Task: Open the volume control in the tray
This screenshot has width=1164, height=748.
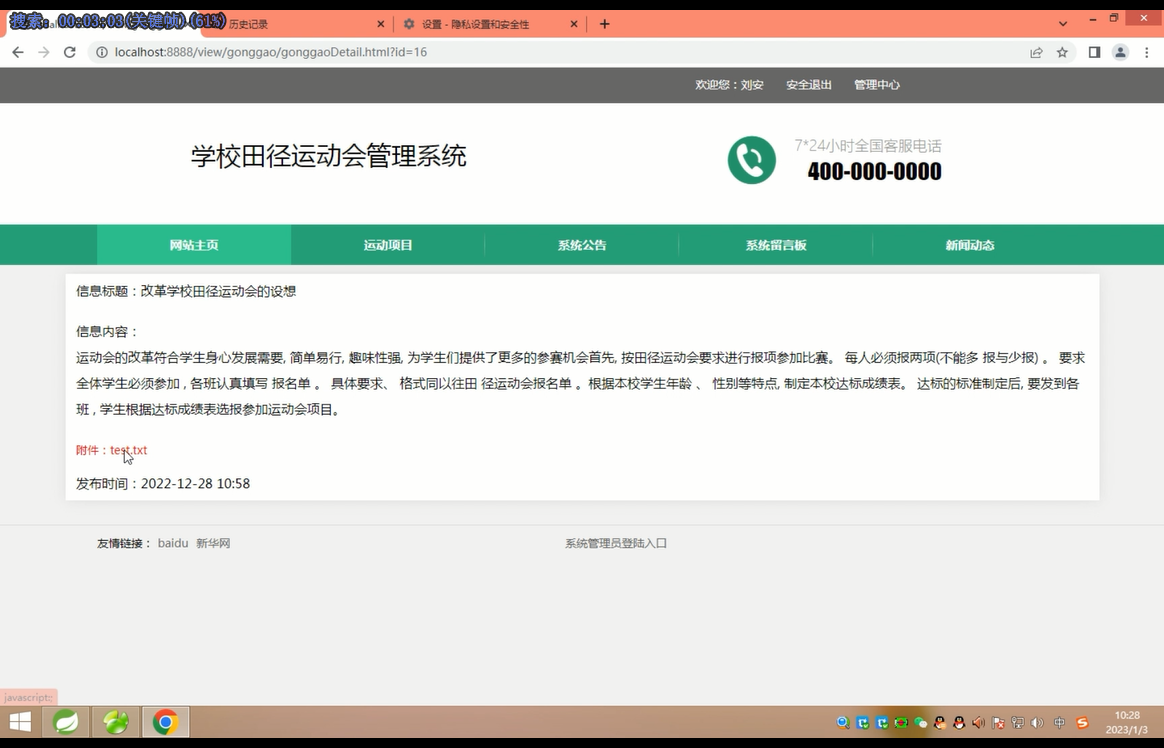Action: (1038, 721)
